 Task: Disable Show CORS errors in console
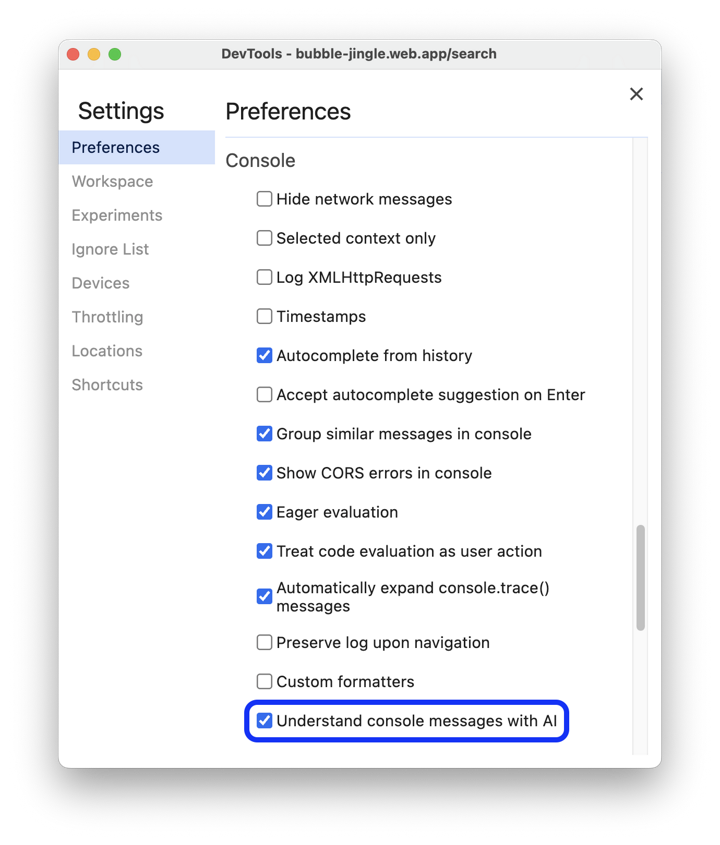pos(264,472)
